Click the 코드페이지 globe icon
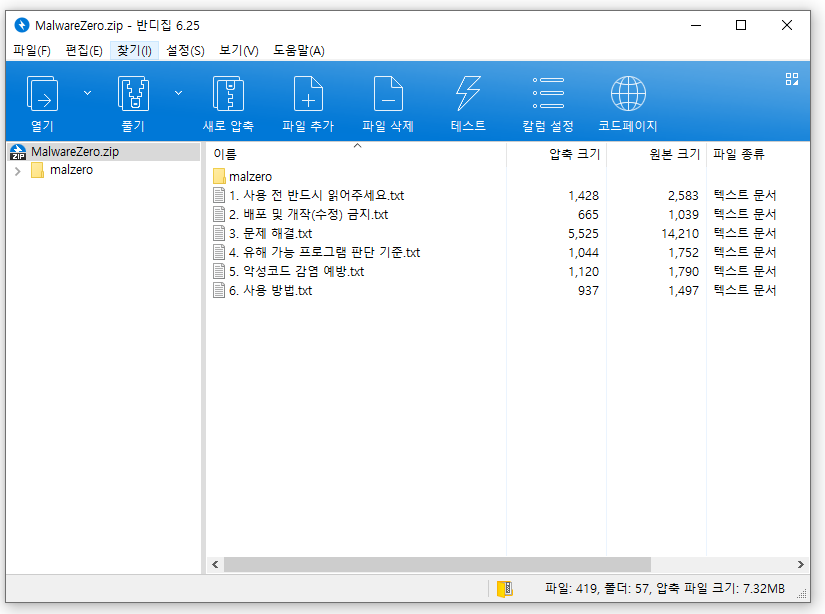The image size is (825, 614). 628,94
